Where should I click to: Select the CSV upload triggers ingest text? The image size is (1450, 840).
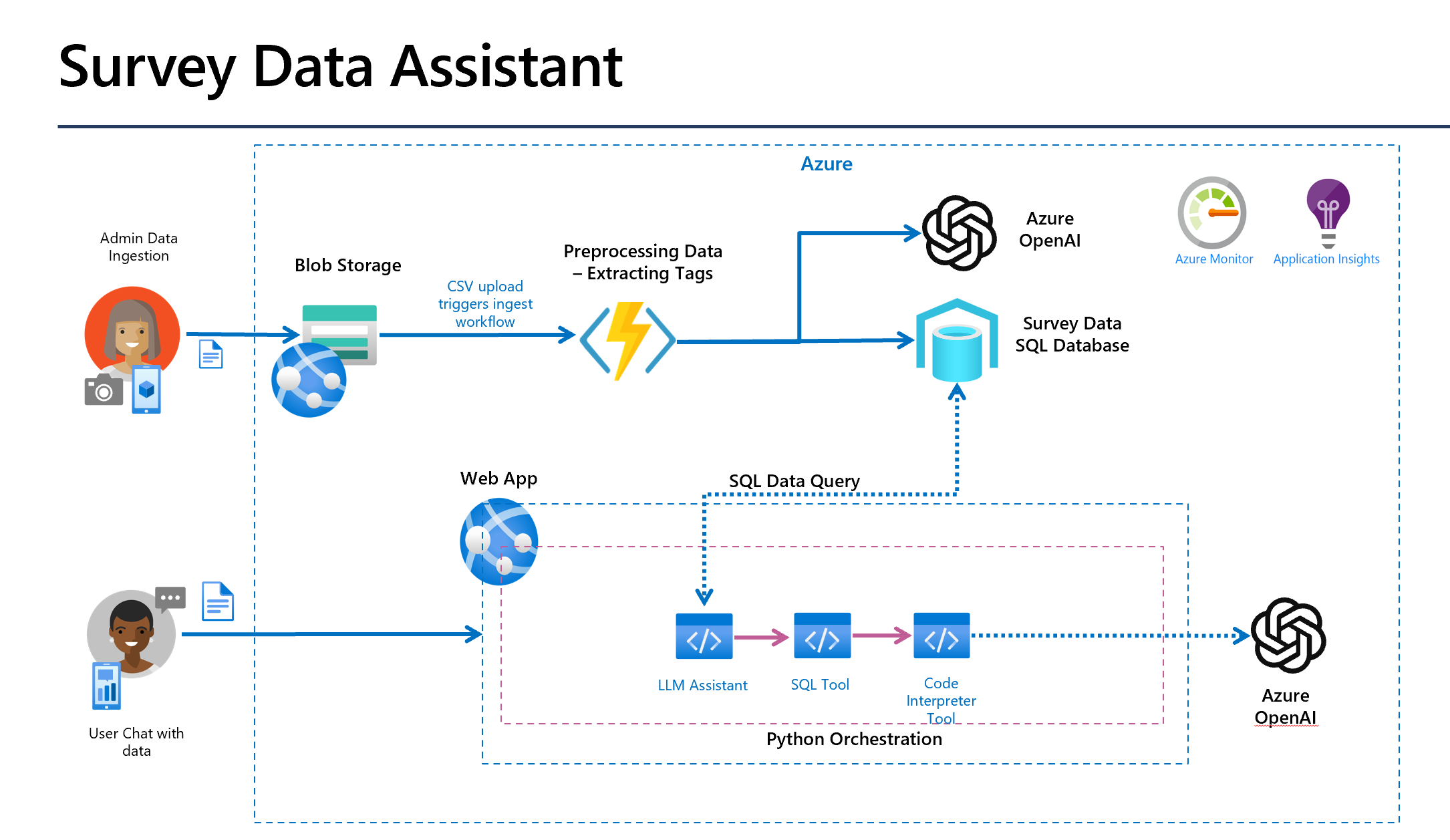tap(485, 304)
